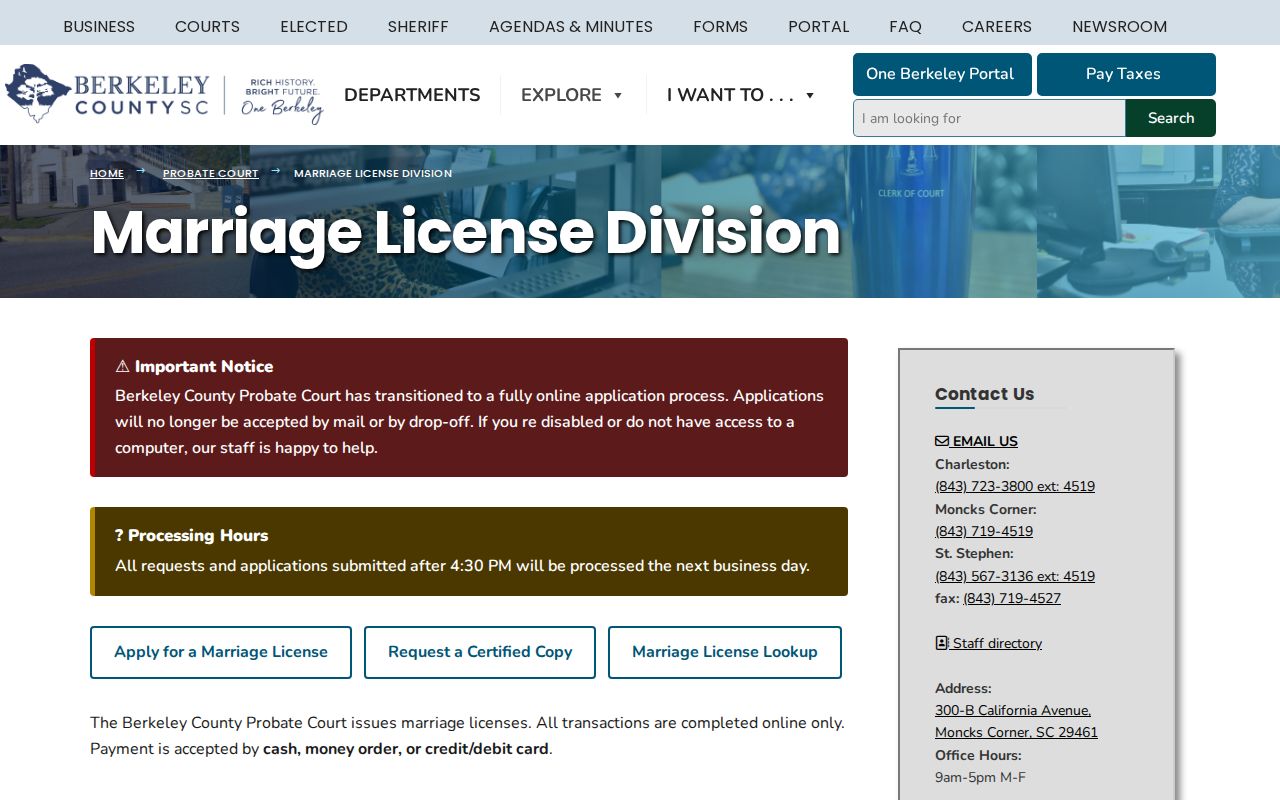This screenshot has width=1280, height=800.
Task: Click Moncks Corner phone (843) 719-4519
Action: (984, 531)
